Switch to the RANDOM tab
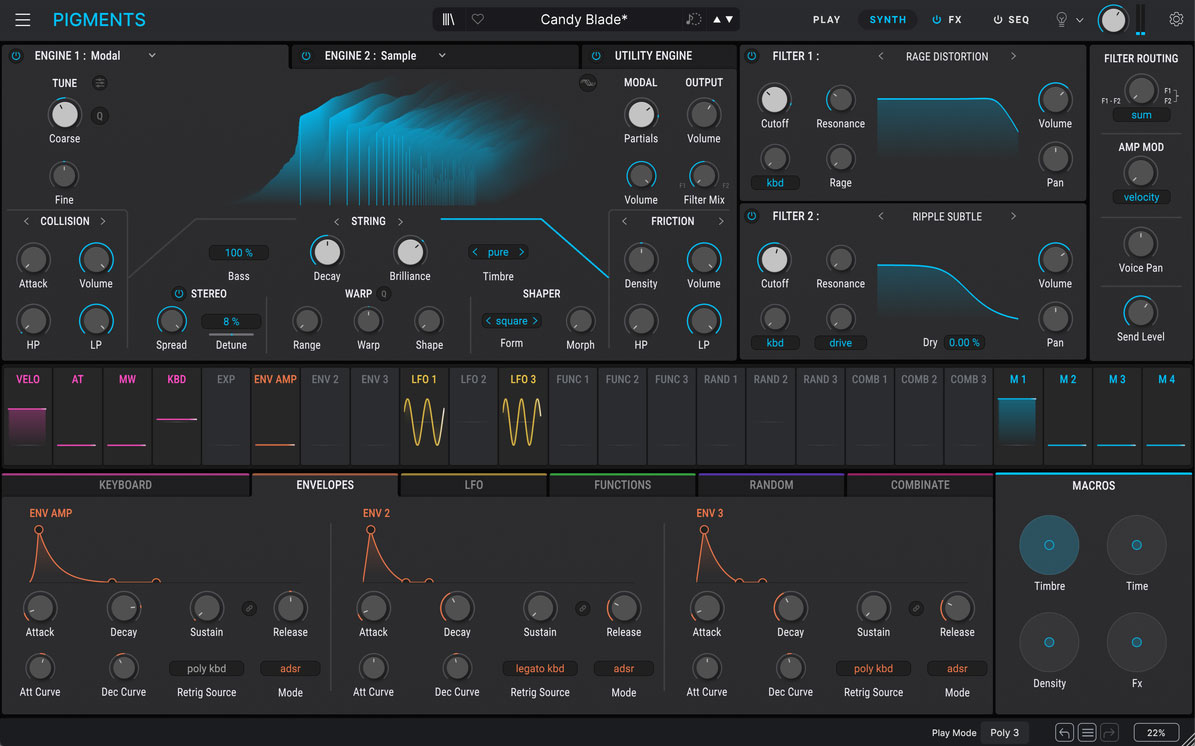 [x=771, y=485]
